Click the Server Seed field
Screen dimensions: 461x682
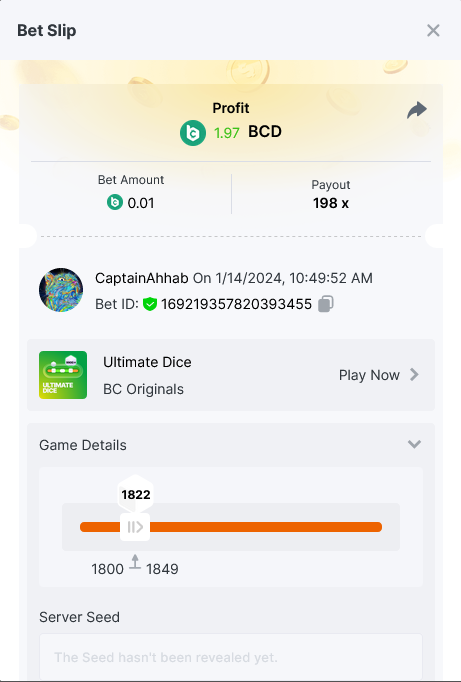coord(231,657)
